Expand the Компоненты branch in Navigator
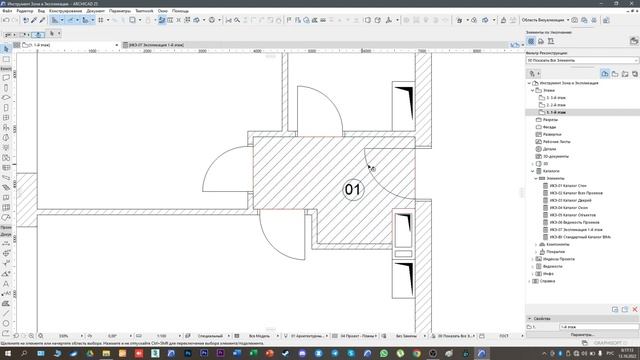 [x=536, y=244]
